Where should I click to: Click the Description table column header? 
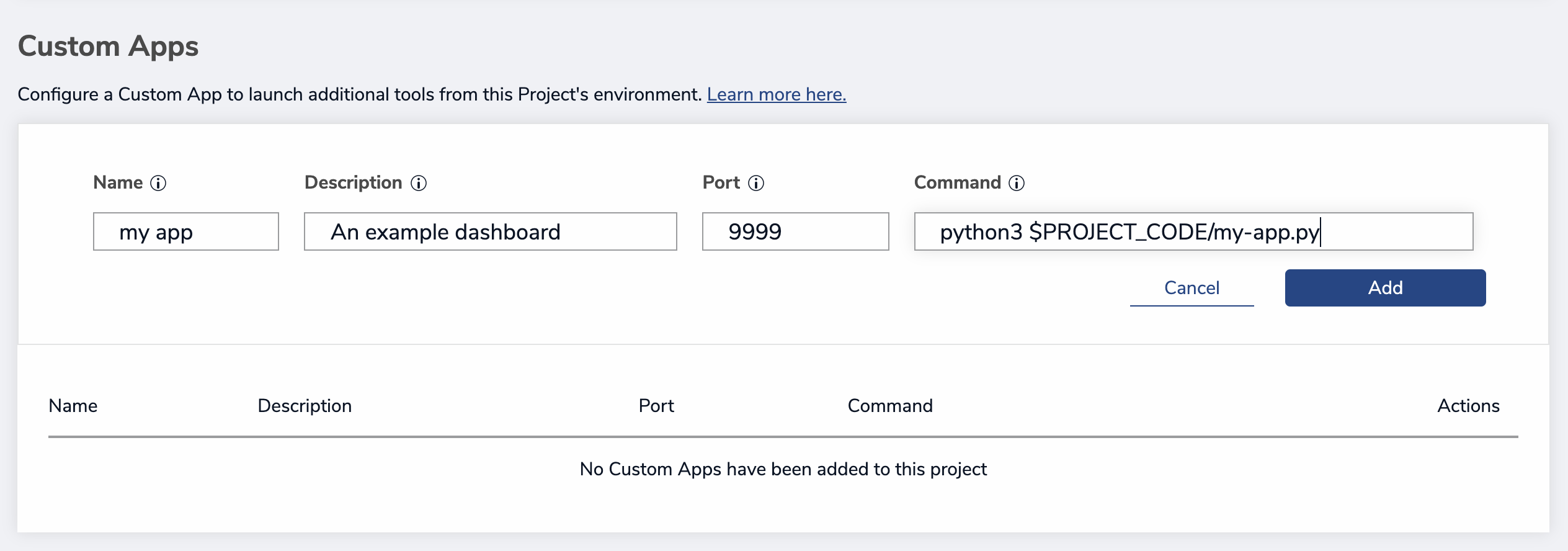(305, 406)
